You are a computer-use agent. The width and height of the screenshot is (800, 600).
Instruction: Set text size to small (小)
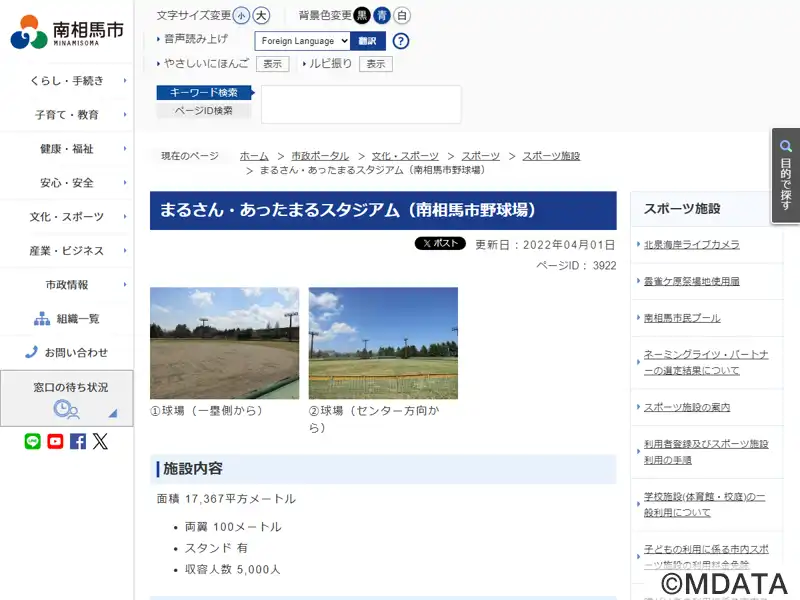pos(242,16)
